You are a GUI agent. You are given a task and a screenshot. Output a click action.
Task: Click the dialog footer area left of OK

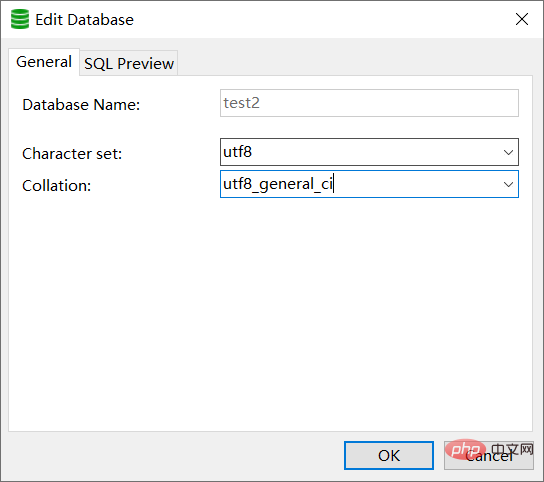173,456
